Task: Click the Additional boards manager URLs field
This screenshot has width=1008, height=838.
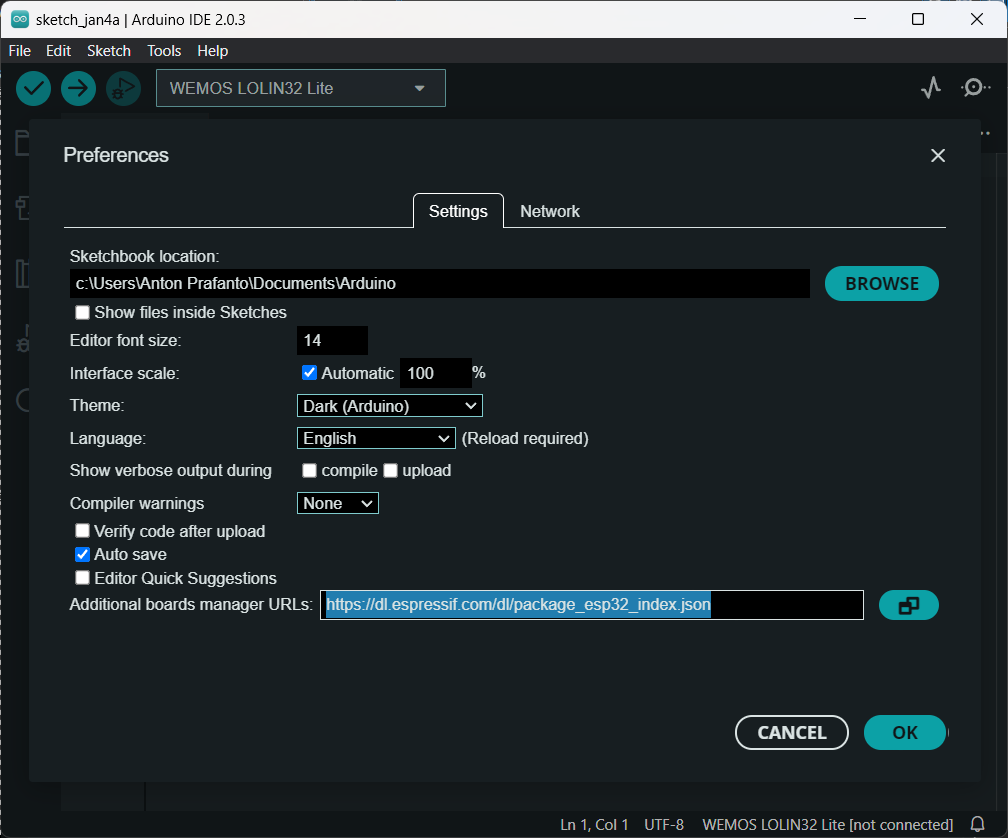Action: [x=591, y=605]
